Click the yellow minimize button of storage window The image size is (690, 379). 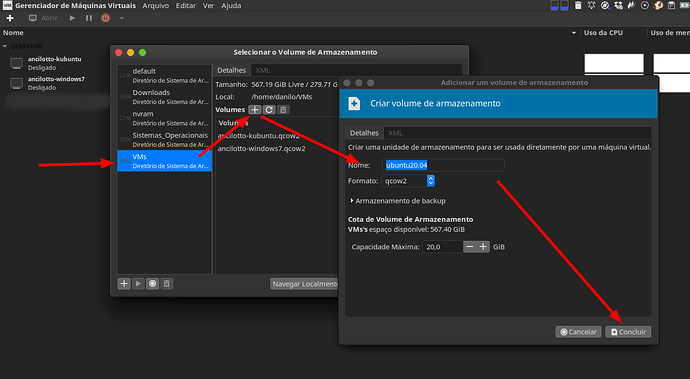(130, 52)
